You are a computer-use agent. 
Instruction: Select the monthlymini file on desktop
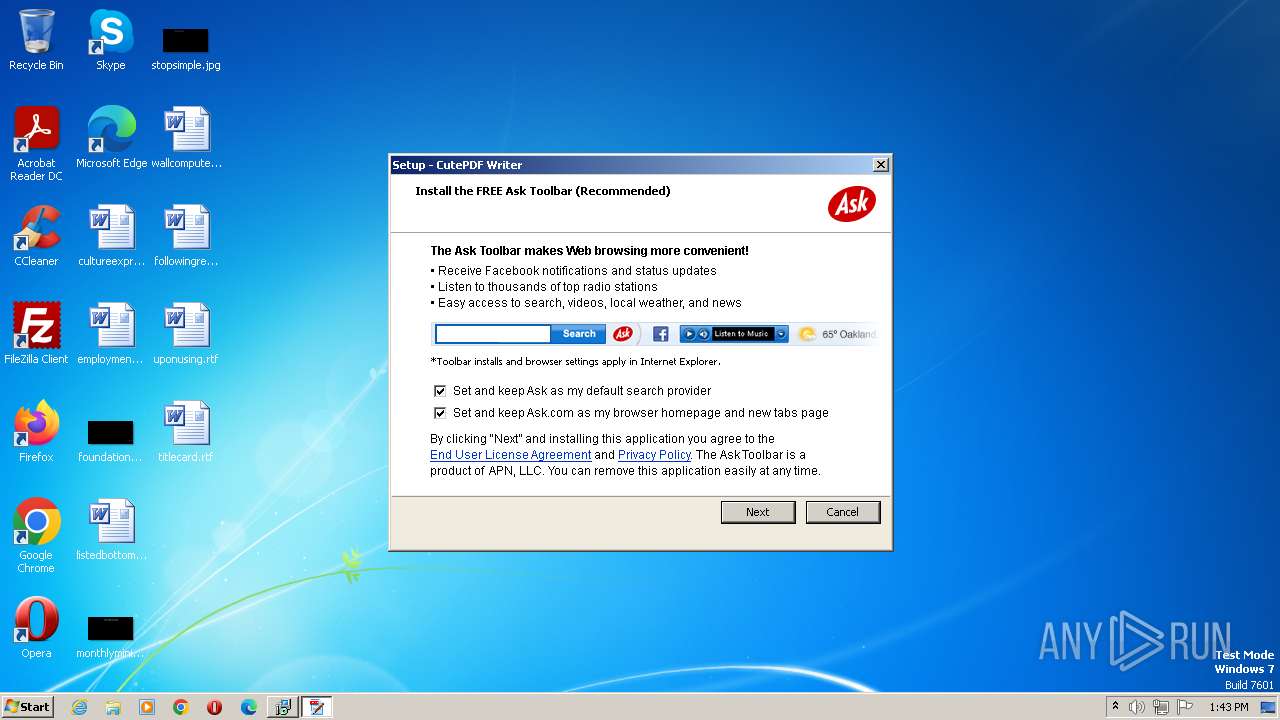coord(110,637)
